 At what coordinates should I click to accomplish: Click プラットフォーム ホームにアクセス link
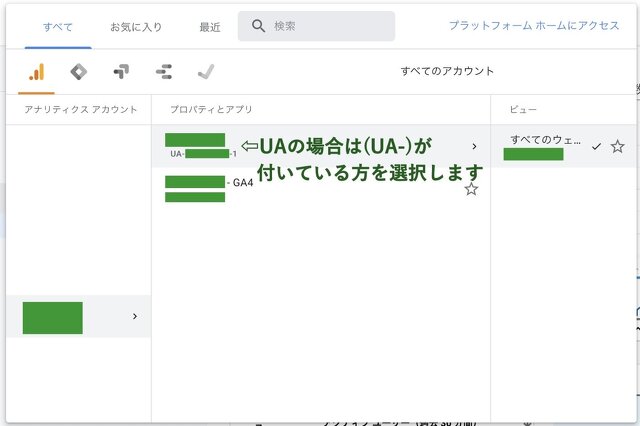(x=534, y=26)
